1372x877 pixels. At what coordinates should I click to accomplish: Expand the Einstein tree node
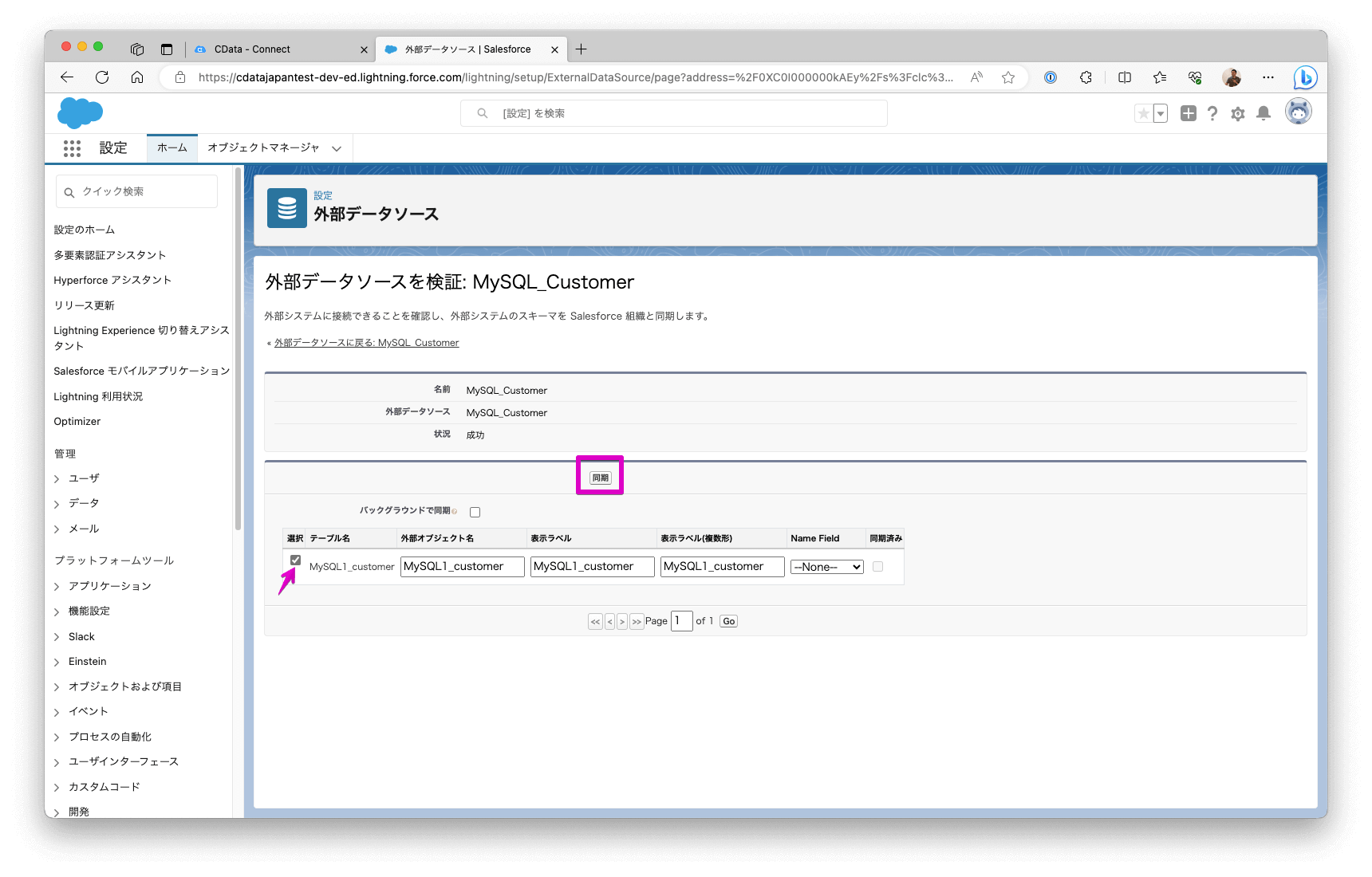[57, 662]
